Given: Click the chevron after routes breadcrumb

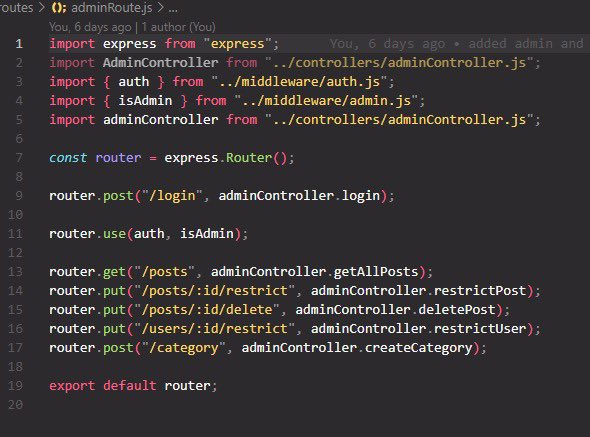Looking at the screenshot, I should coord(42,8).
